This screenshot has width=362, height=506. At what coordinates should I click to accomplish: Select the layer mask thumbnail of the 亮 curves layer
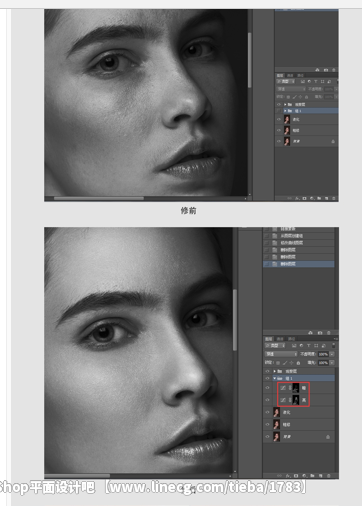coord(296,400)
